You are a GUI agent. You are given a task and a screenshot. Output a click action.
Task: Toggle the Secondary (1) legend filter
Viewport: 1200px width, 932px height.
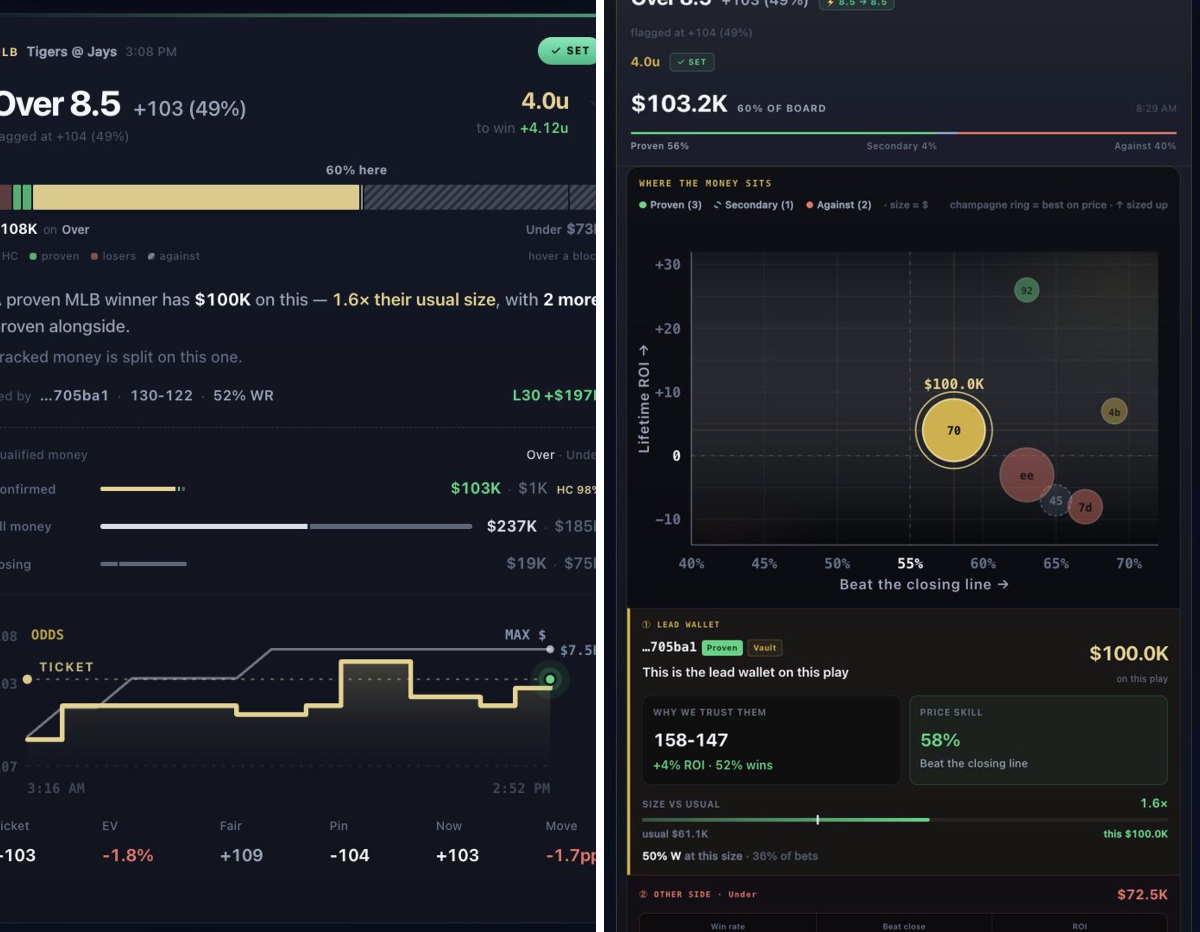pos(753,205)
